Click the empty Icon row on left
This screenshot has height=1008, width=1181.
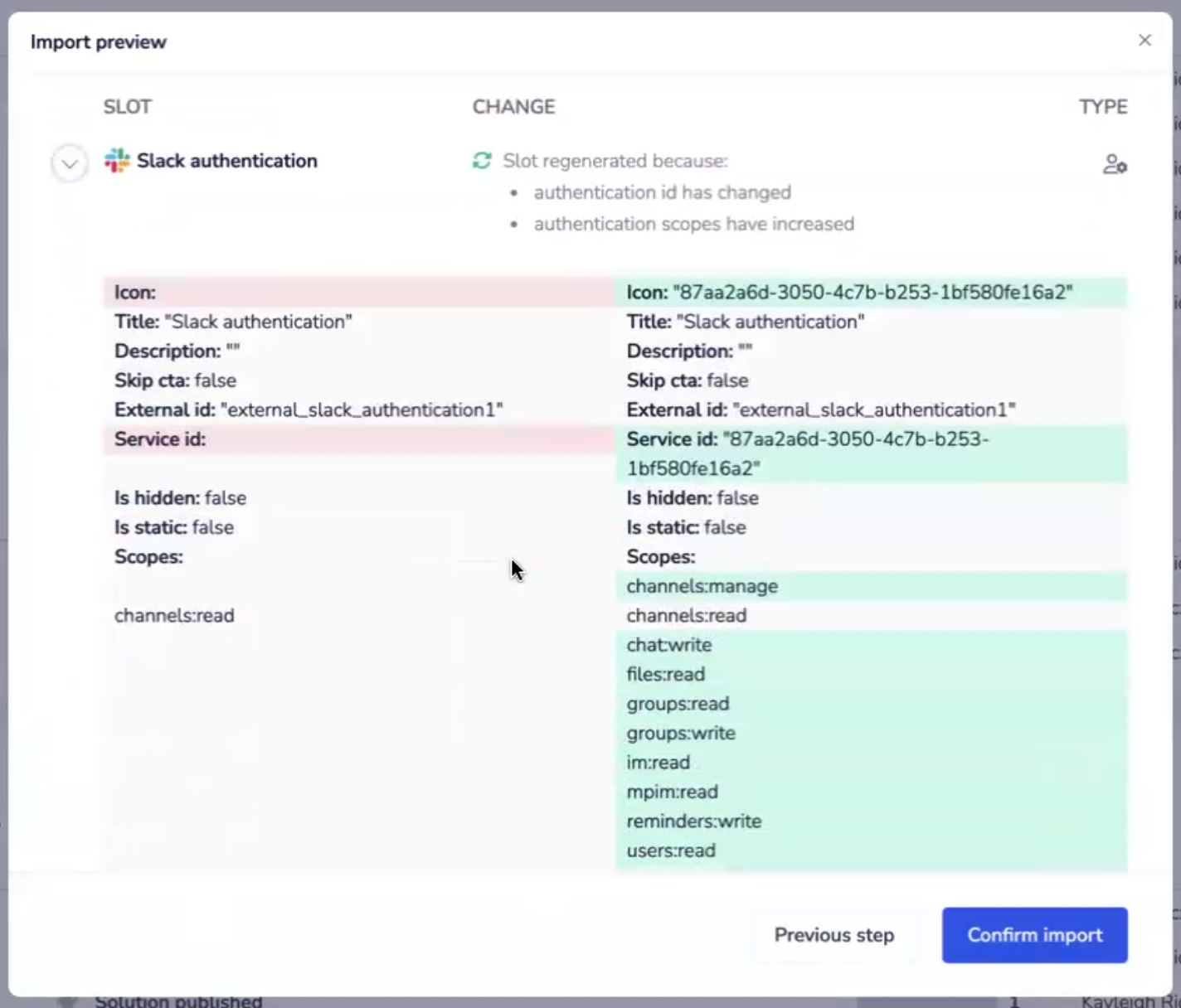358,293
